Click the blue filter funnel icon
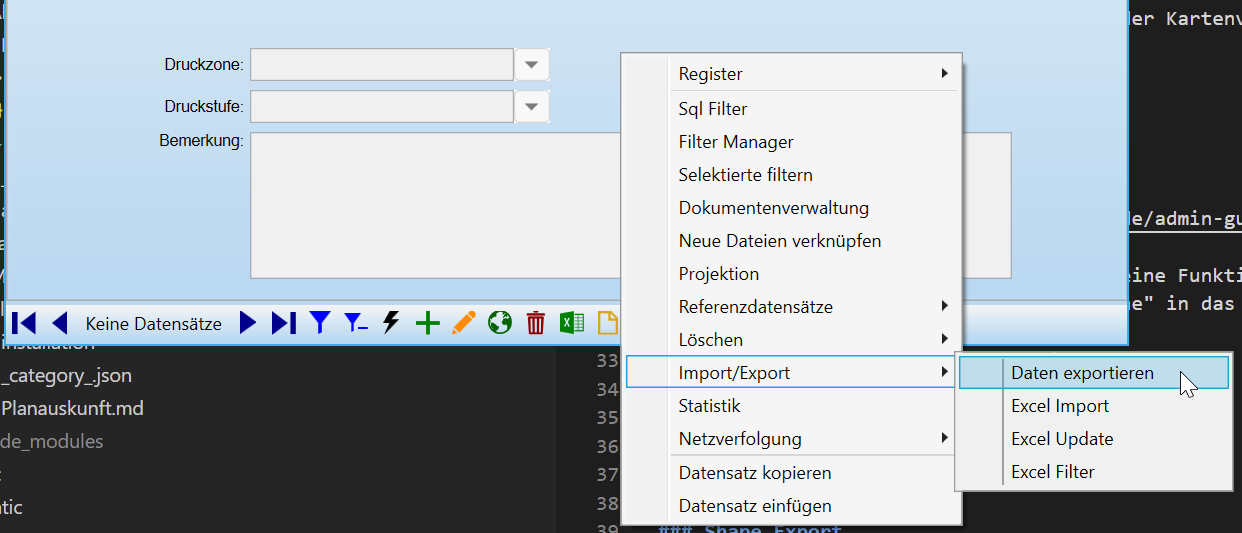Screen dimensions: 1242x533 tap(319, 323)
